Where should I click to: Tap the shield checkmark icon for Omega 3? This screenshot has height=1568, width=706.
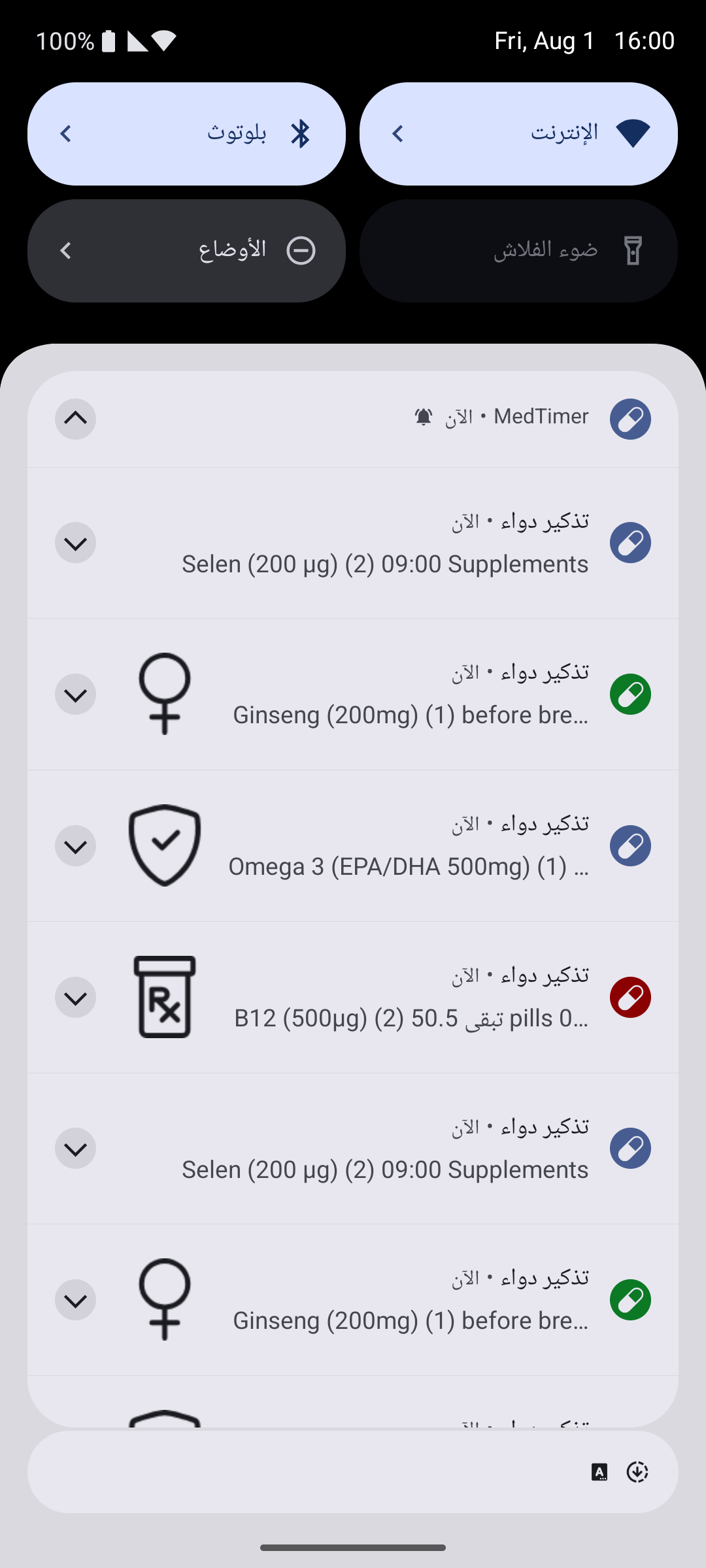click(165, 845)
